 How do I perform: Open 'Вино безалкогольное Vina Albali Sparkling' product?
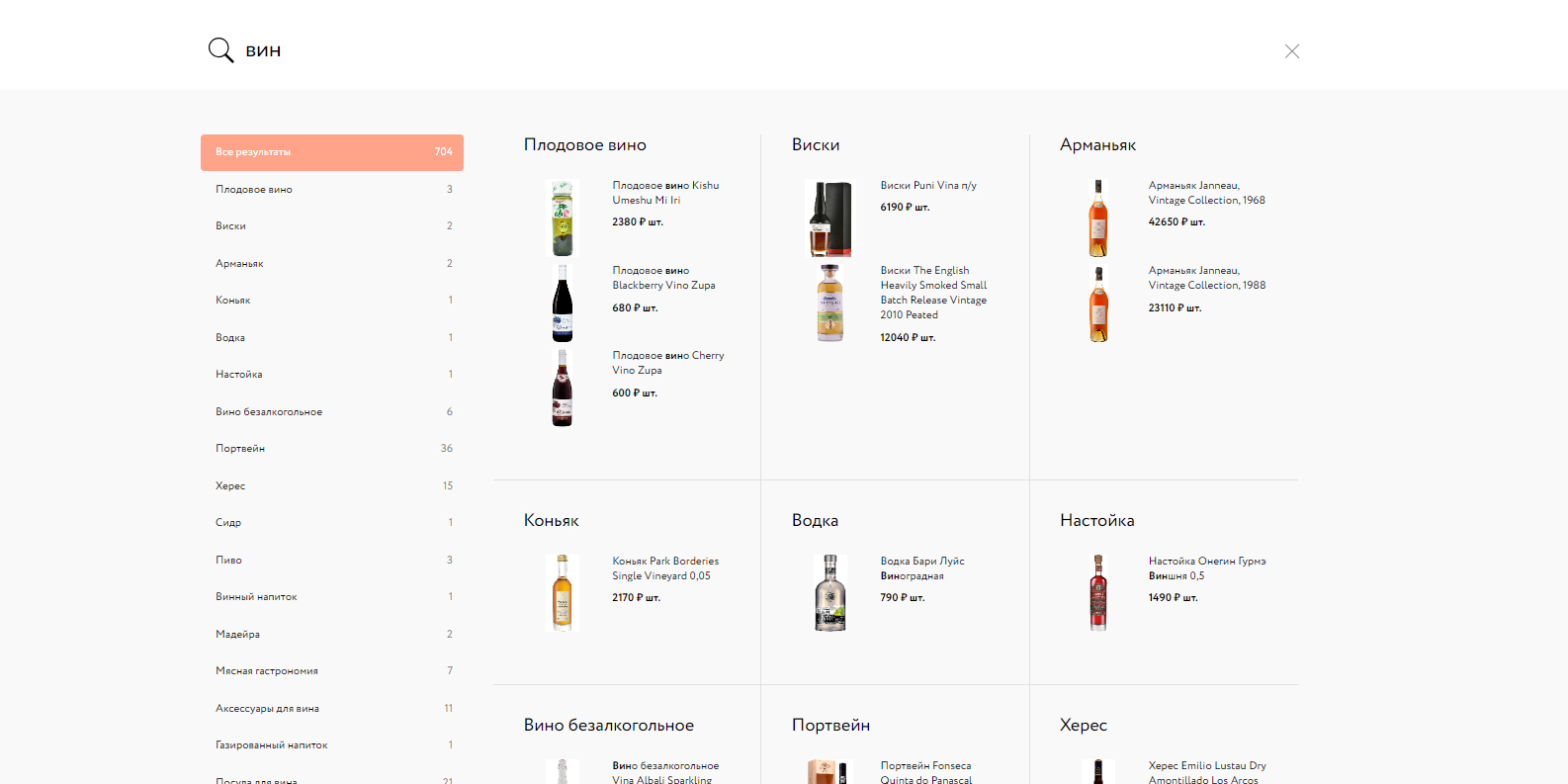coord(665,773)
